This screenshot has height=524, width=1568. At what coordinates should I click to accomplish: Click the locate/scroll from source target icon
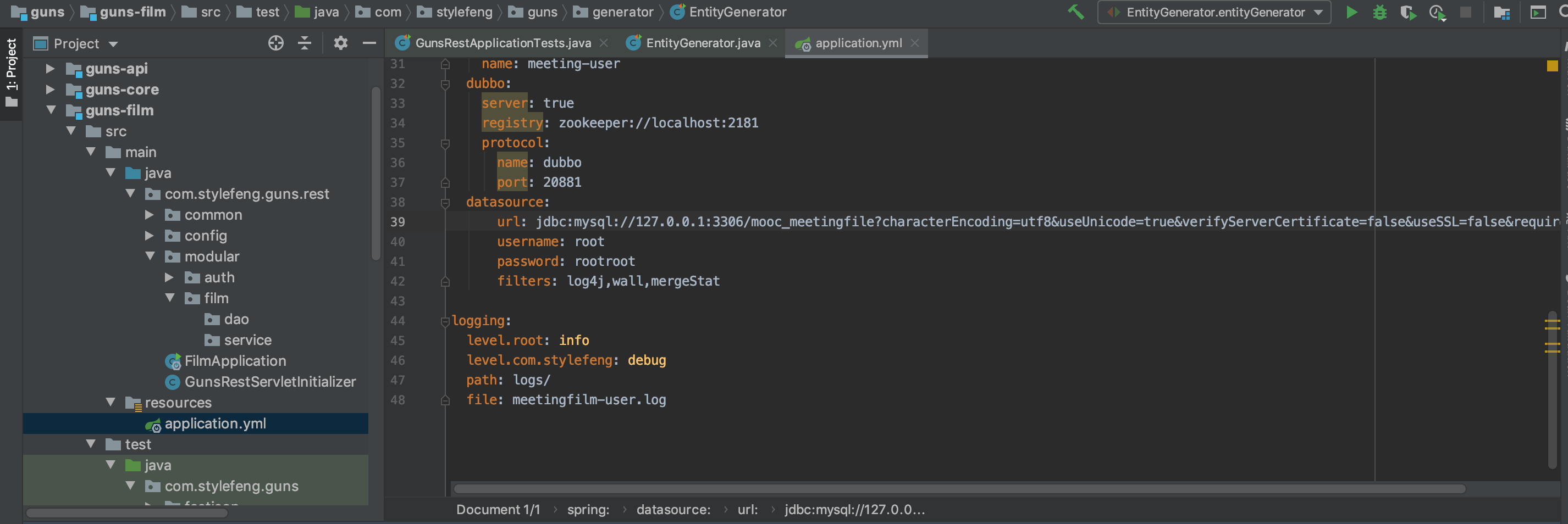276,43
